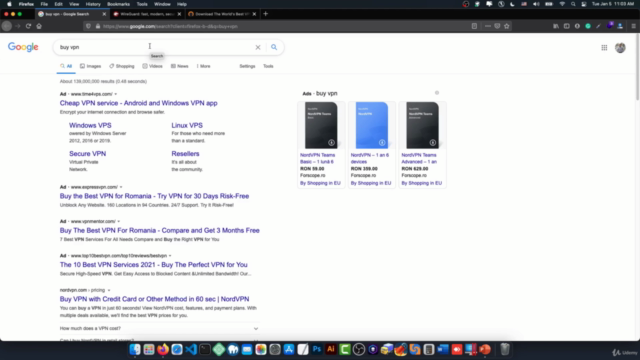
Task: Open the More search filters menu
Action: pos(203,66)
